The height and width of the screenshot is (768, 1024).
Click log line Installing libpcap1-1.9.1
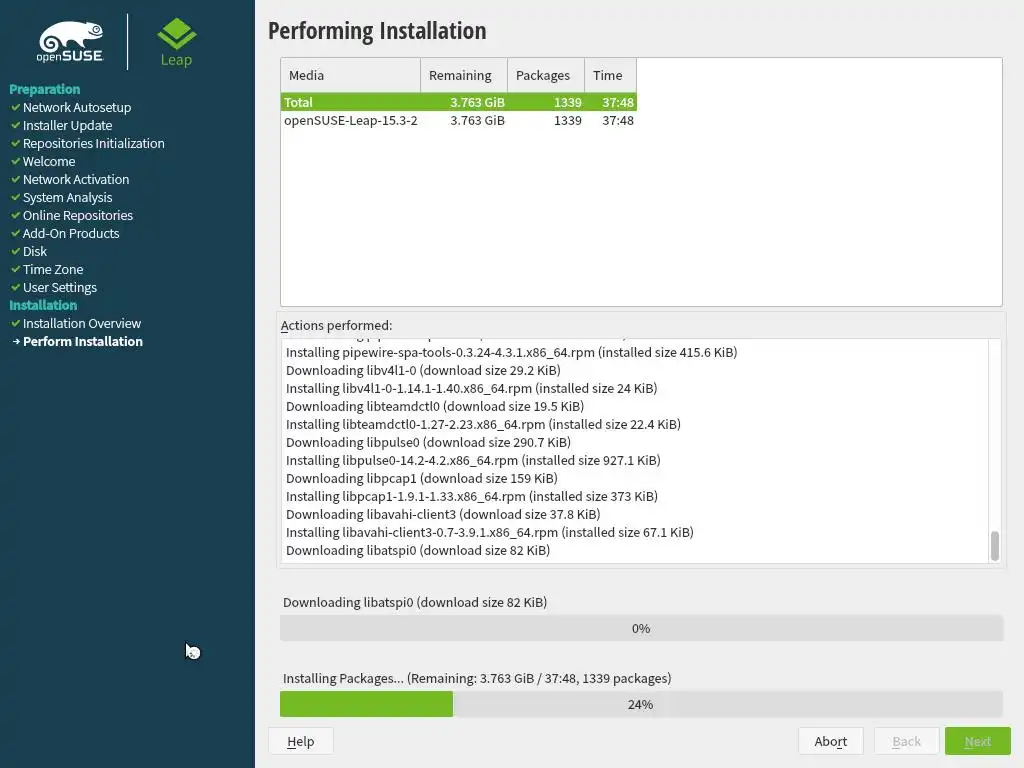[x=472, y=496]
